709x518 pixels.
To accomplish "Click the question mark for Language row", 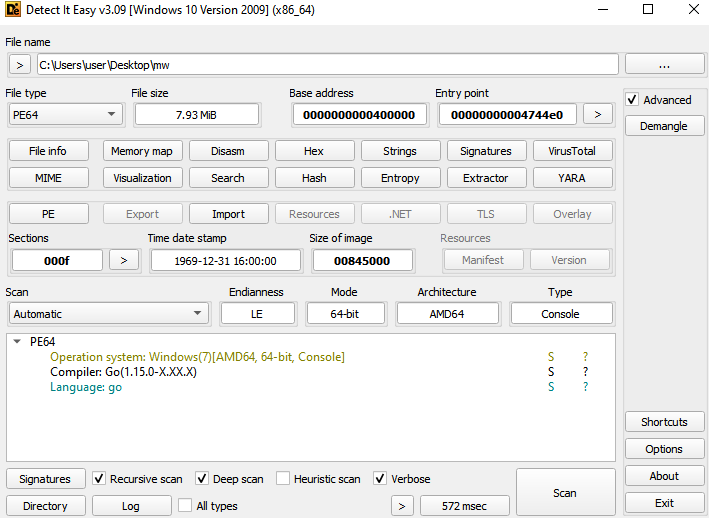I will pyautogui.click(x=585, y=387).
